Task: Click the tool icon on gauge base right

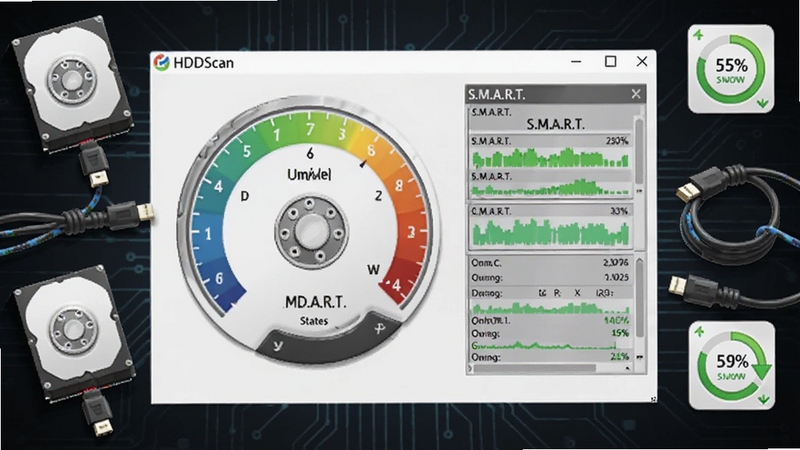Action: coord(379,328)
